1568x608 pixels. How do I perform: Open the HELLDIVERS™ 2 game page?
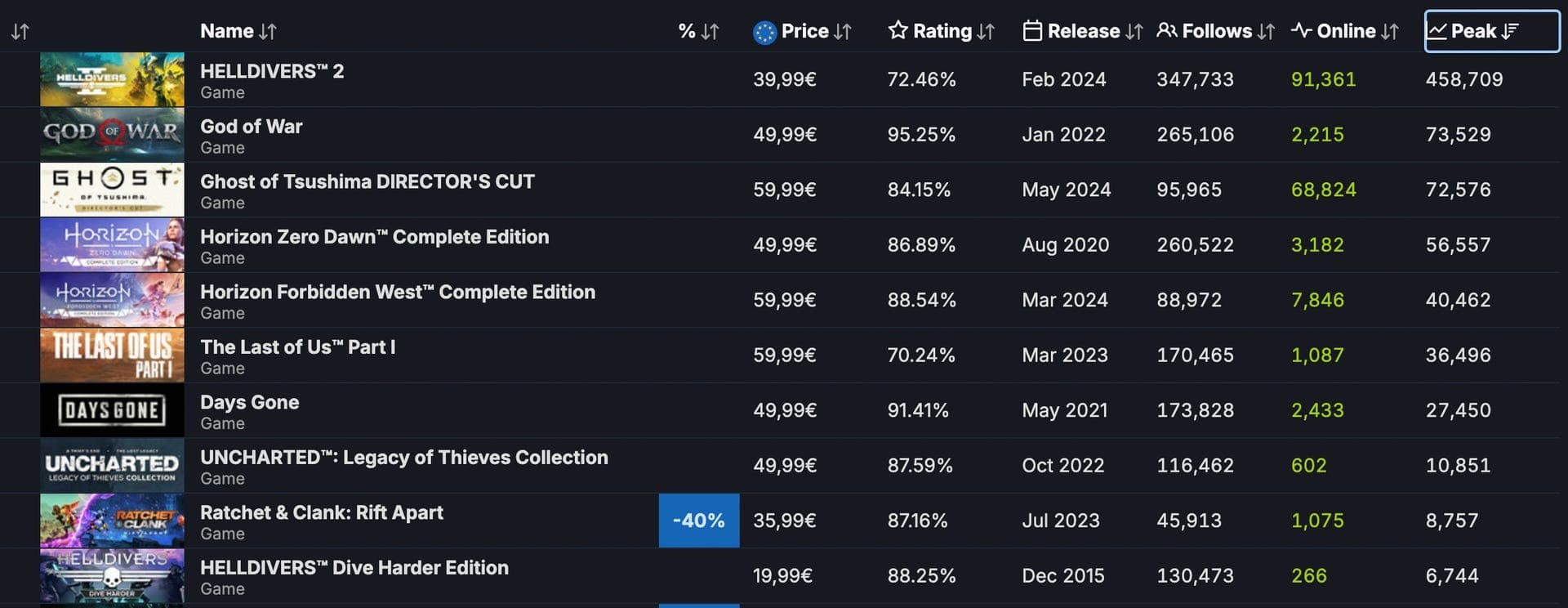click(272, 71)
